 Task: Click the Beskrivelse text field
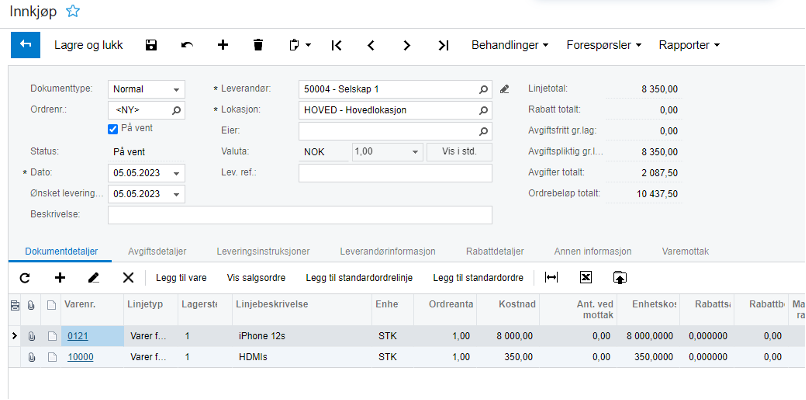(300, 215)
